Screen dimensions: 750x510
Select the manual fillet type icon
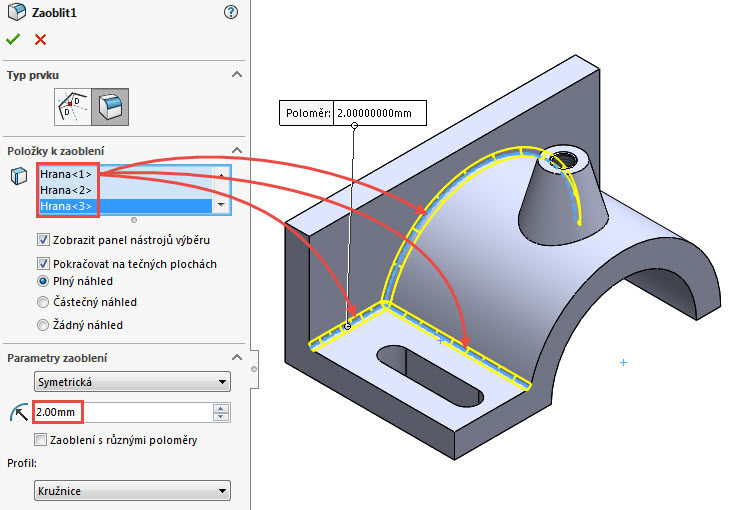pos(73,107)
